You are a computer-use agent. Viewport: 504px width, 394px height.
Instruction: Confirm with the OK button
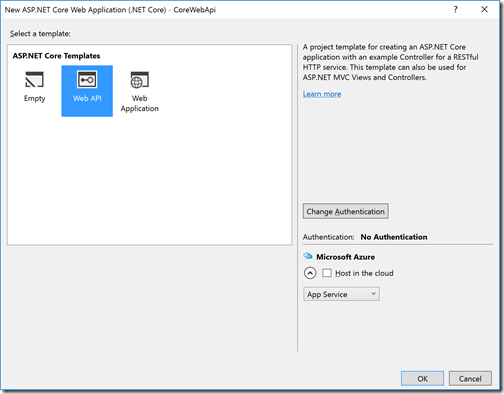click(x=422, y=379)
